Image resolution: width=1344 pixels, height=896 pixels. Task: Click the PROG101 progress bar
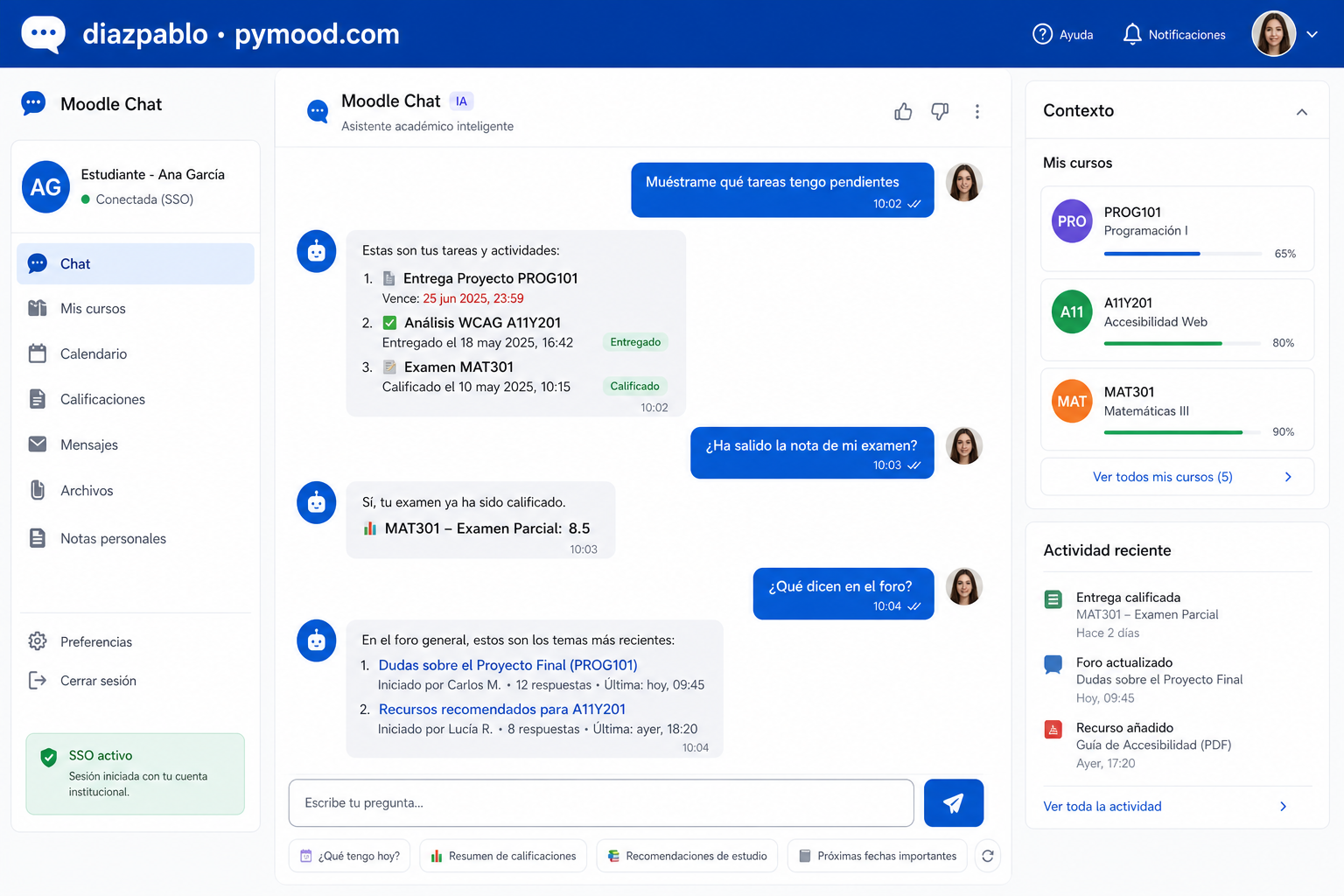click(x=1182, y=254)
